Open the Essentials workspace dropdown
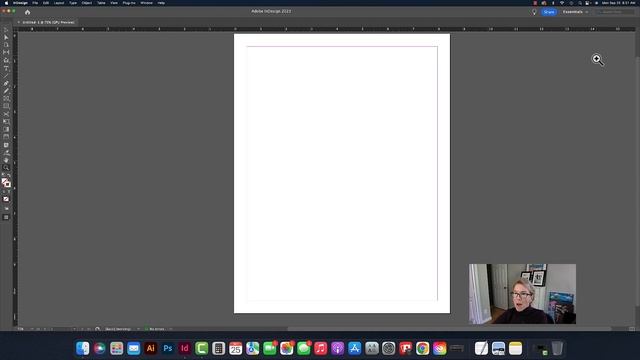This screenshot has width=640, height=360. tap(576, 12)
